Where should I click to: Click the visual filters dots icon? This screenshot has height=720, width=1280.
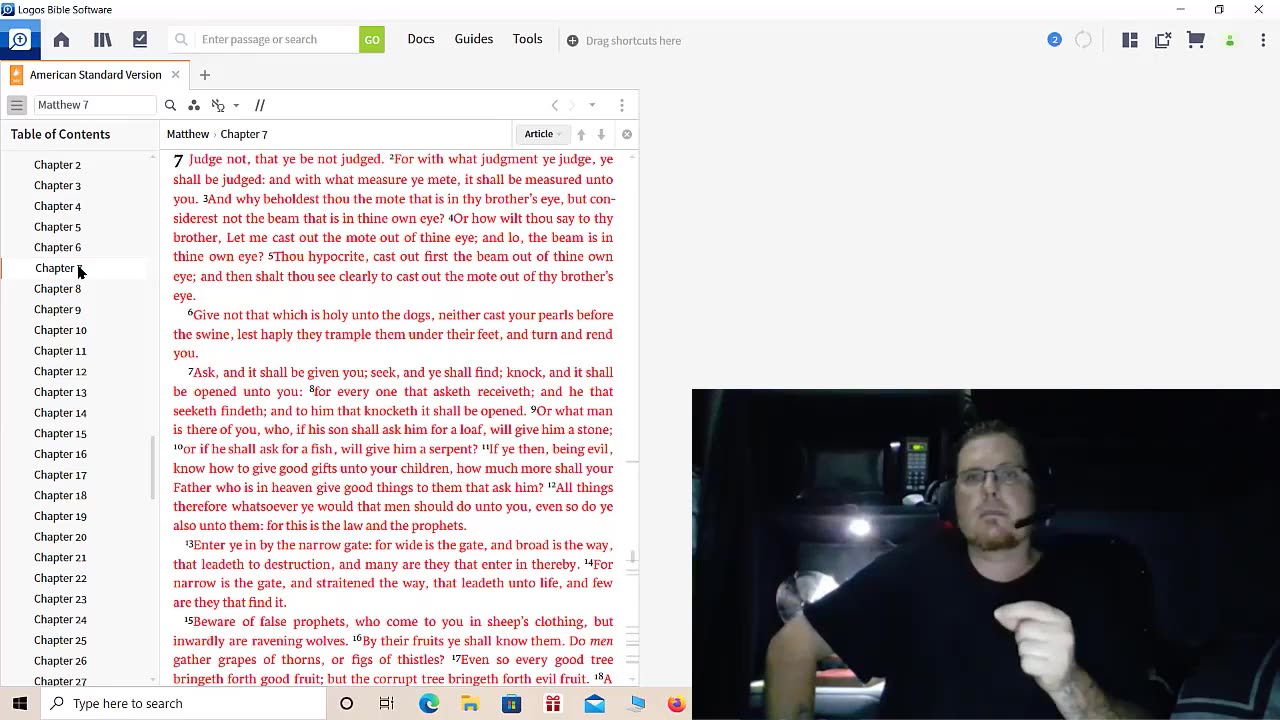(x=194, y=105)
